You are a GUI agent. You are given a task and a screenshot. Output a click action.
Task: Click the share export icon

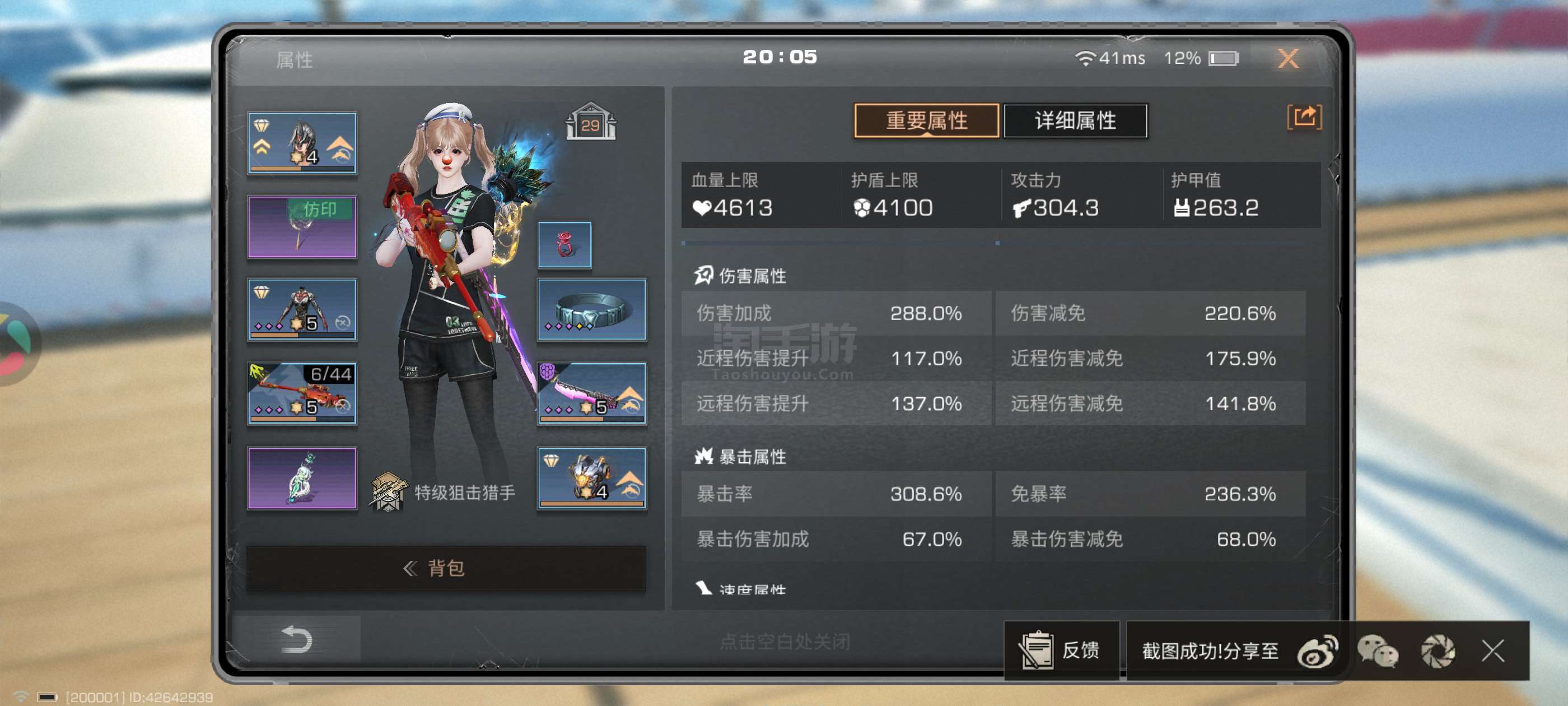click(x=1304, y=117)
